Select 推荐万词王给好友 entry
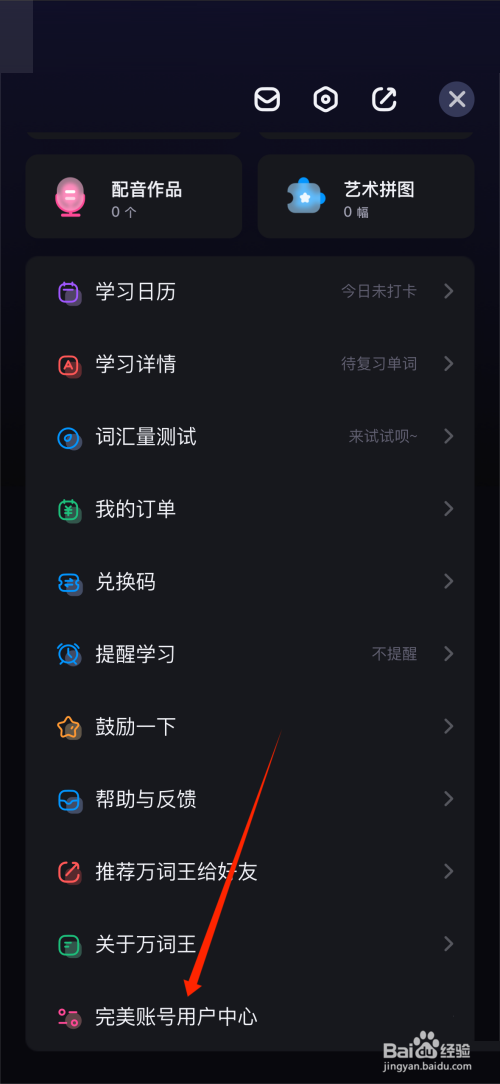Image resolution: width=500 pixels, height=1084 pixels. 250,872
